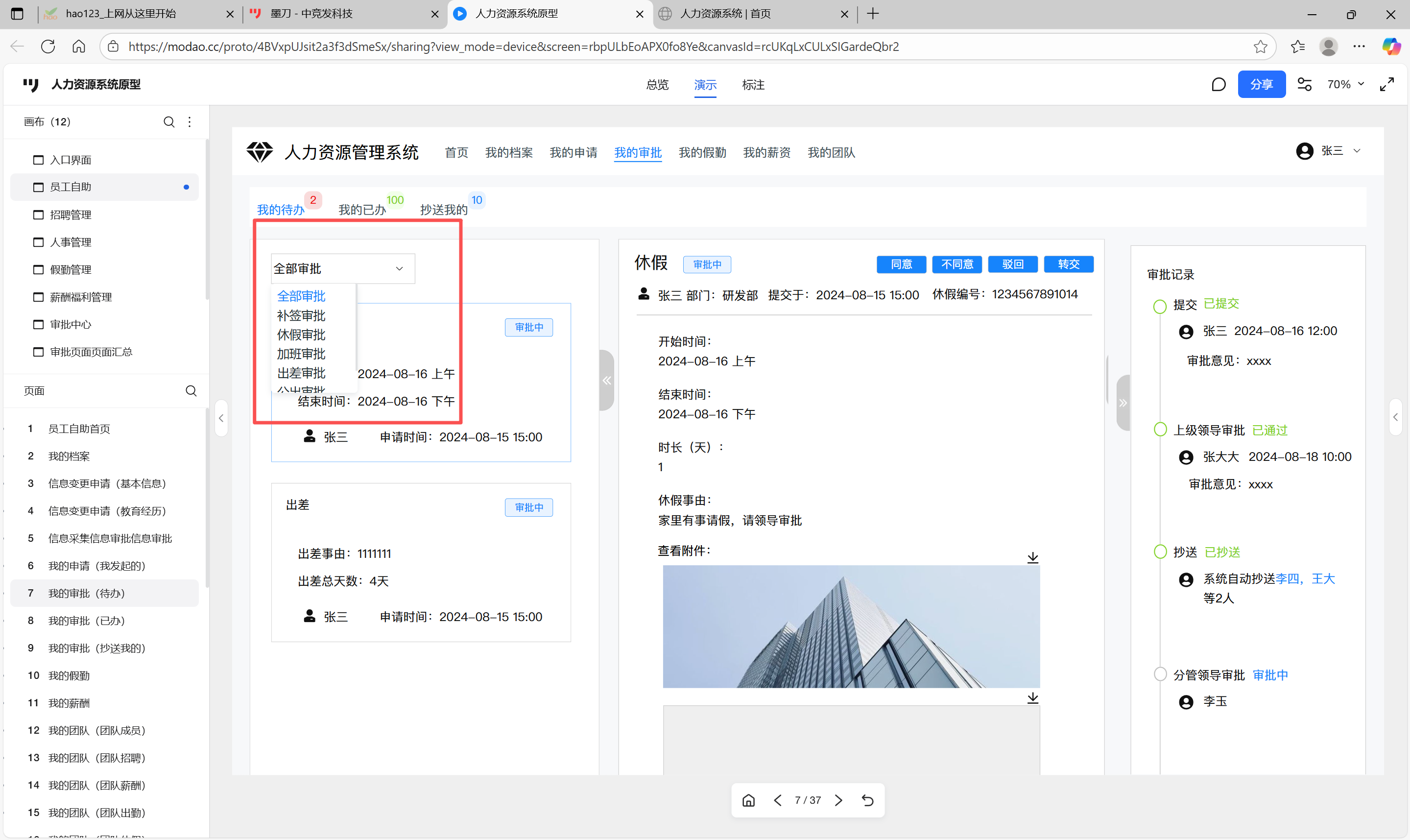Image resolution: width=1410 pixels, height=840 pixels.
Task: Click the prototype home icon in bottom bar
Action: [748, 800]
